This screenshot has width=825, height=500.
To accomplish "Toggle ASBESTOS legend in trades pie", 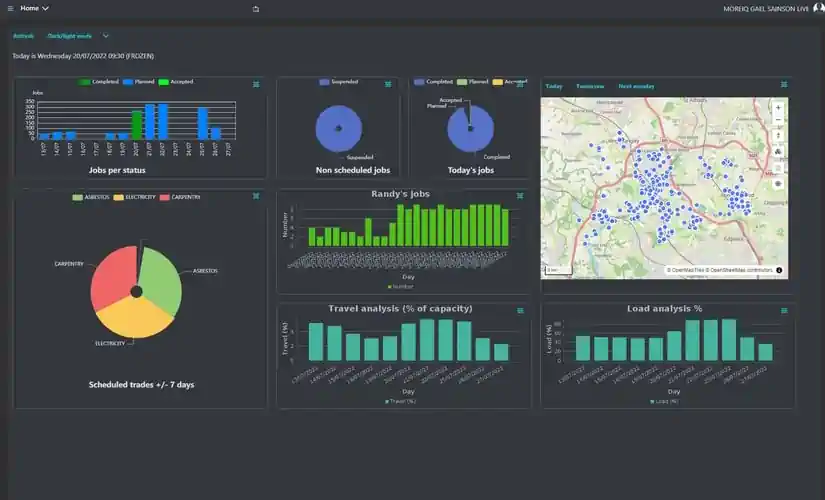I will pyautogui.click(x=90, y=197).
